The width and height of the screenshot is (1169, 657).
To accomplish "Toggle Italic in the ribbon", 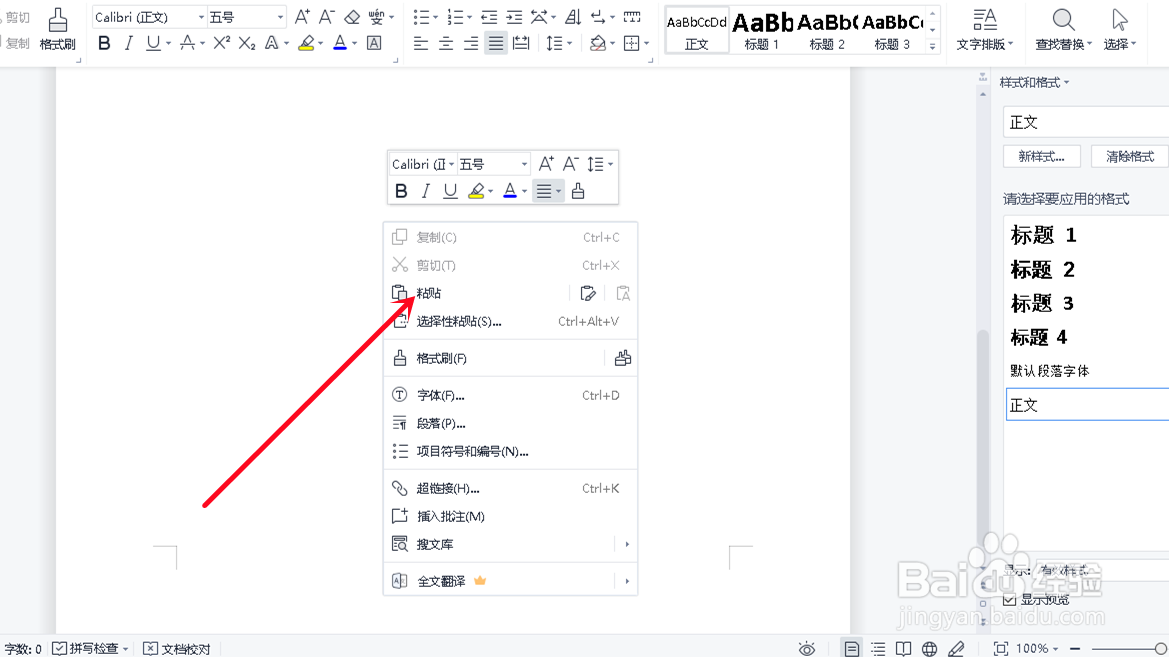I will pos(128,43).
